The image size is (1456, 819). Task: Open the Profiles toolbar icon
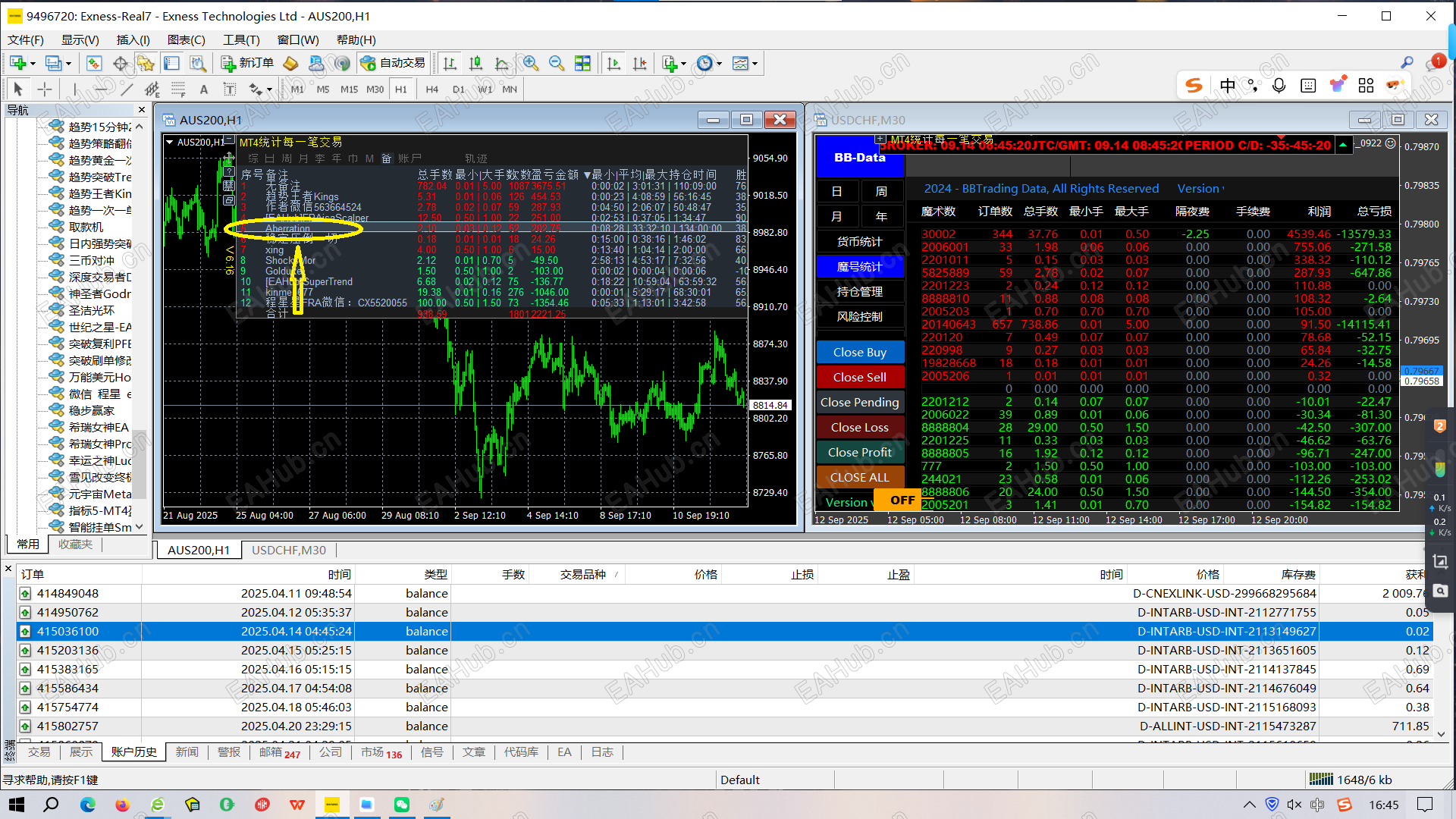(53, 64)
